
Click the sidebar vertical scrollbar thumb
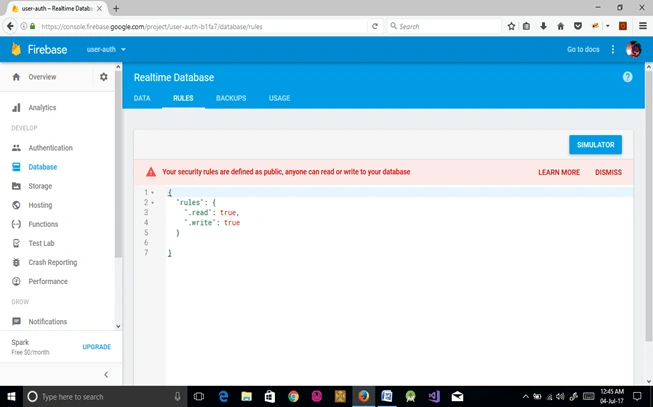coord(118,164)
